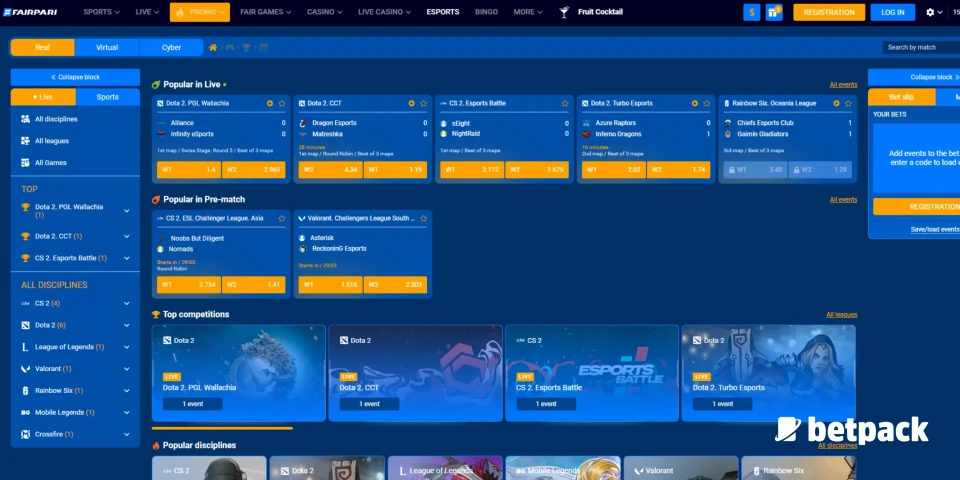
Task: Click the gamepad breadcrumb icon
Action: pos(230,48)
